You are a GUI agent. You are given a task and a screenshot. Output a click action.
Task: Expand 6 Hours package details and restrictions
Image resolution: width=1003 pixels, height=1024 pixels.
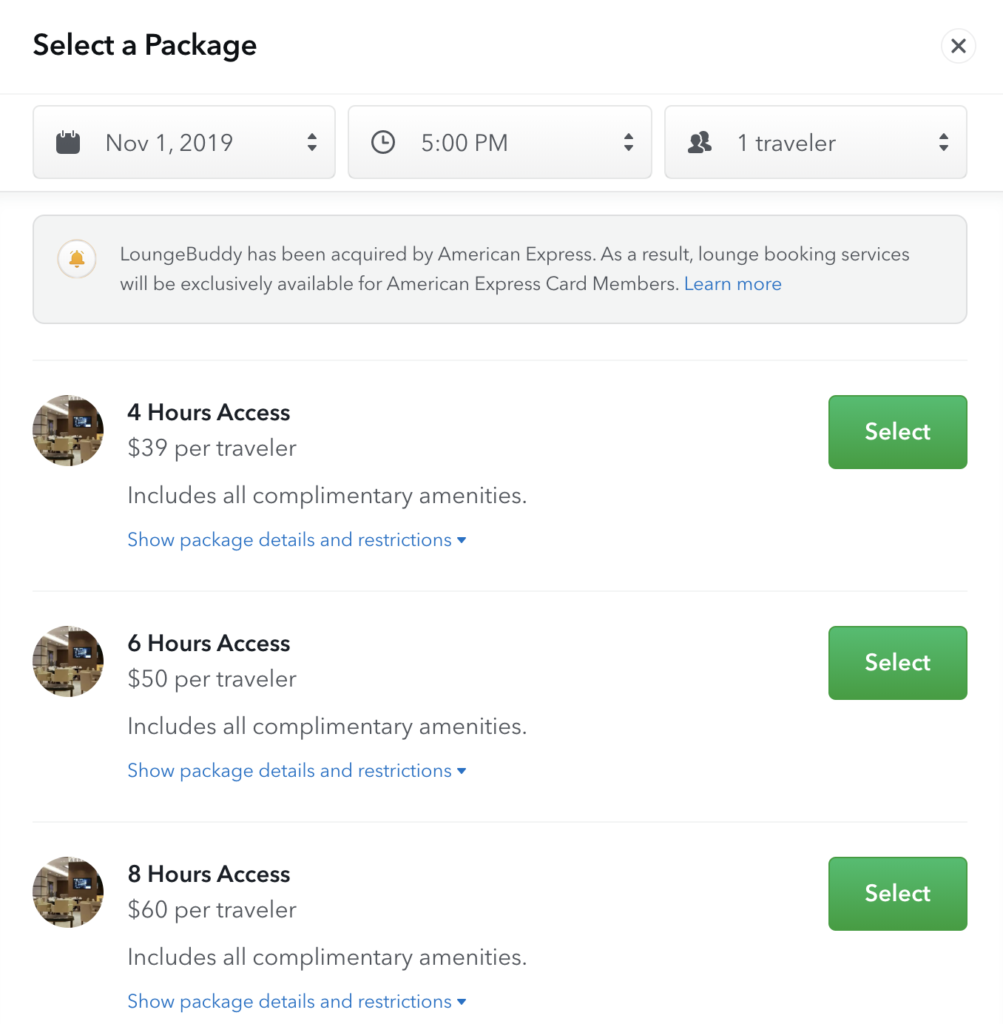click(x=296, y=771)
